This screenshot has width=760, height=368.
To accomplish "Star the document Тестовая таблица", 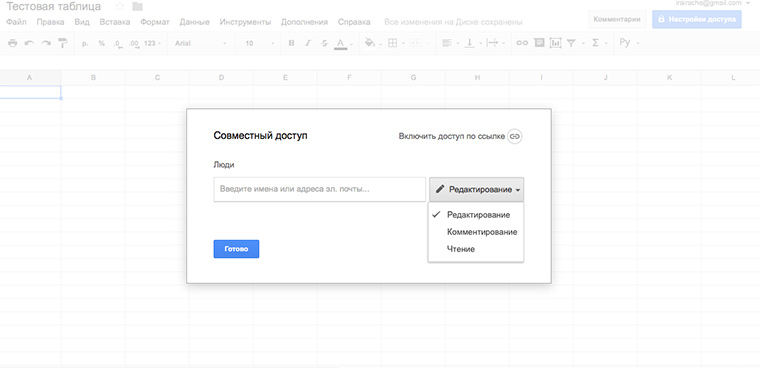I will pyautogui.click(x=120, y=7).
